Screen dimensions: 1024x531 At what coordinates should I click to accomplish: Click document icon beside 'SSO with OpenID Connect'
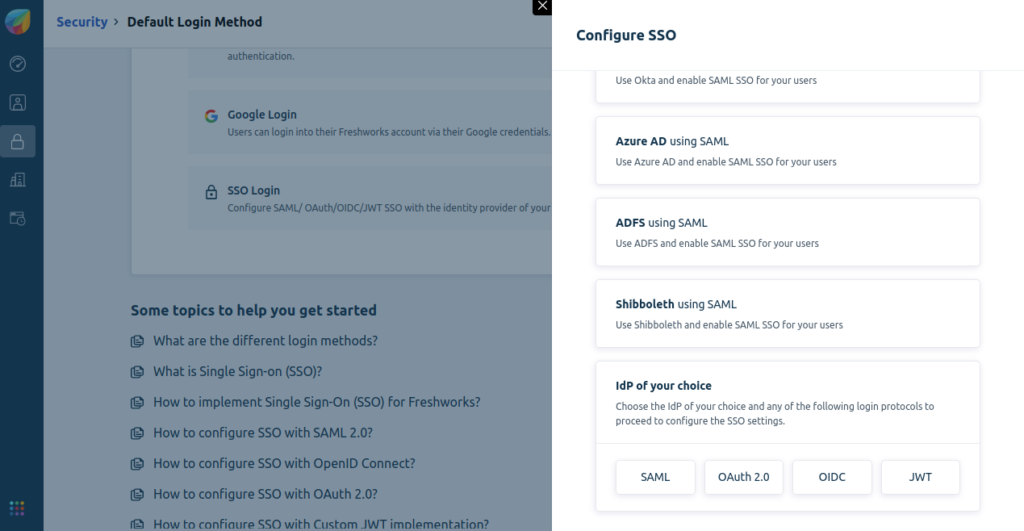pos(137,464)
